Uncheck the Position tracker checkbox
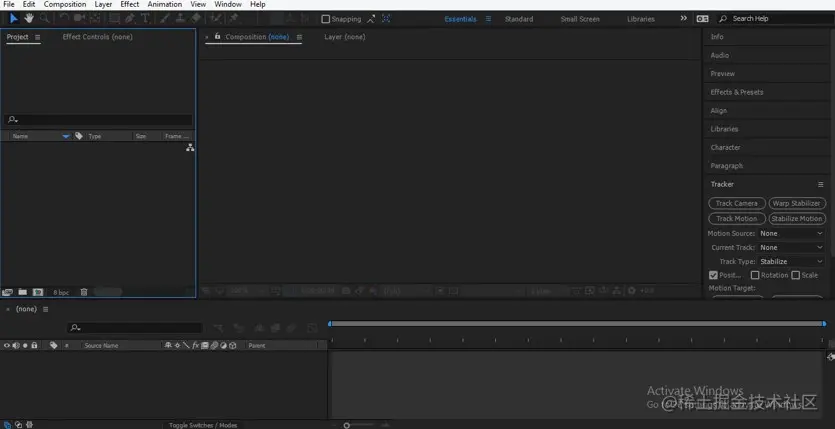 [714, 275]
